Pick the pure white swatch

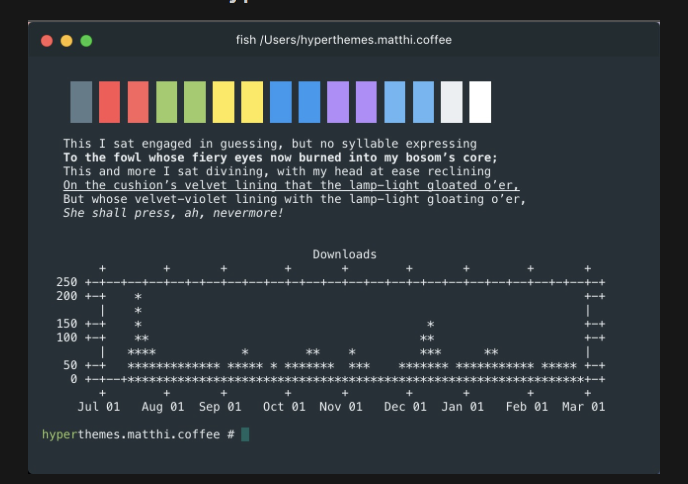(x=480, y=102)
